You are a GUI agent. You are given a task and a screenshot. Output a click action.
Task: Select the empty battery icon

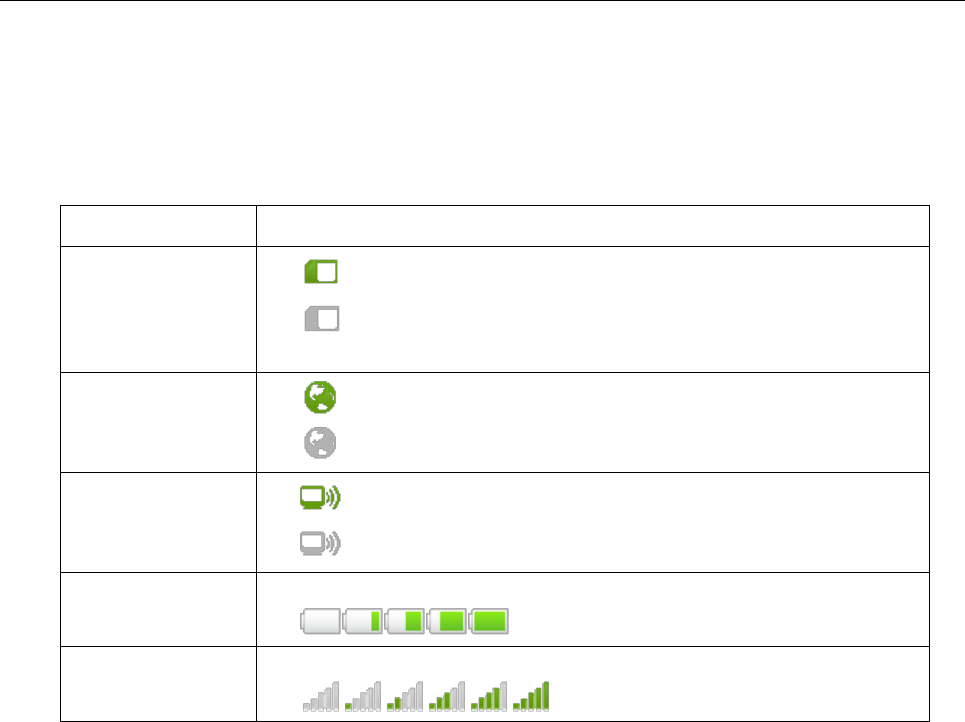[321, 620]
